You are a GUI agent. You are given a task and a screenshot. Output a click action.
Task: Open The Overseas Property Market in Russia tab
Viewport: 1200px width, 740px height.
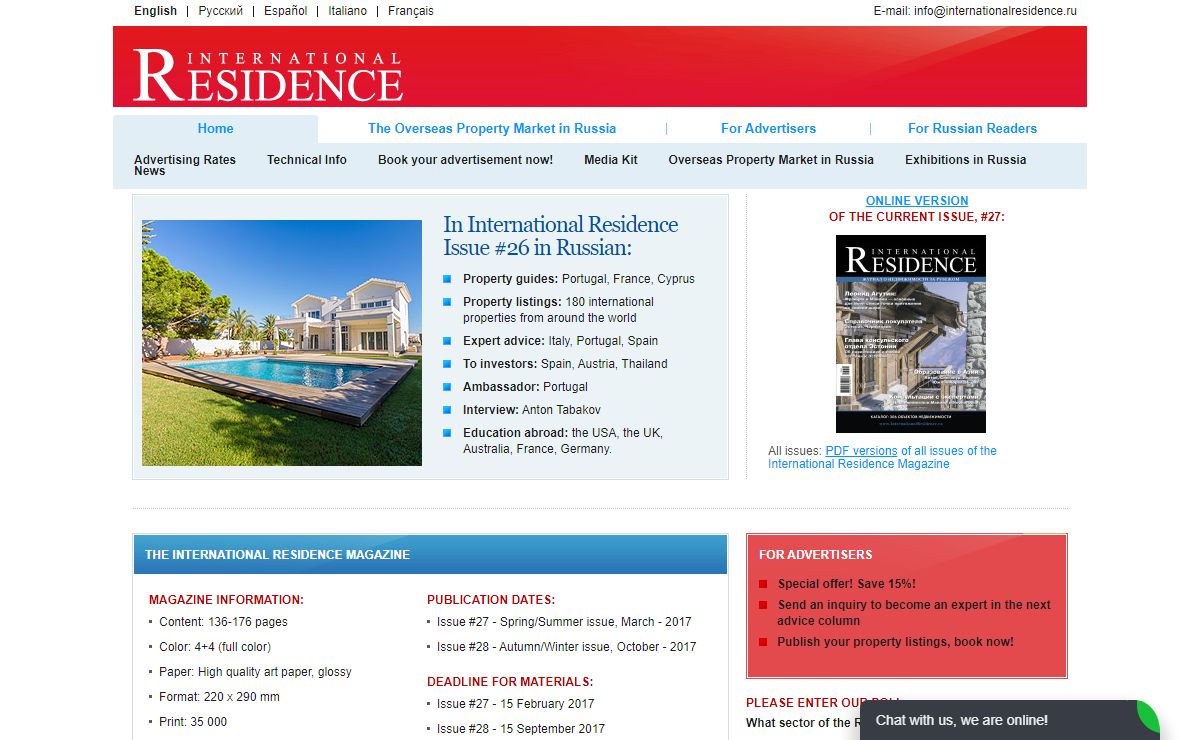coord(492,128)
